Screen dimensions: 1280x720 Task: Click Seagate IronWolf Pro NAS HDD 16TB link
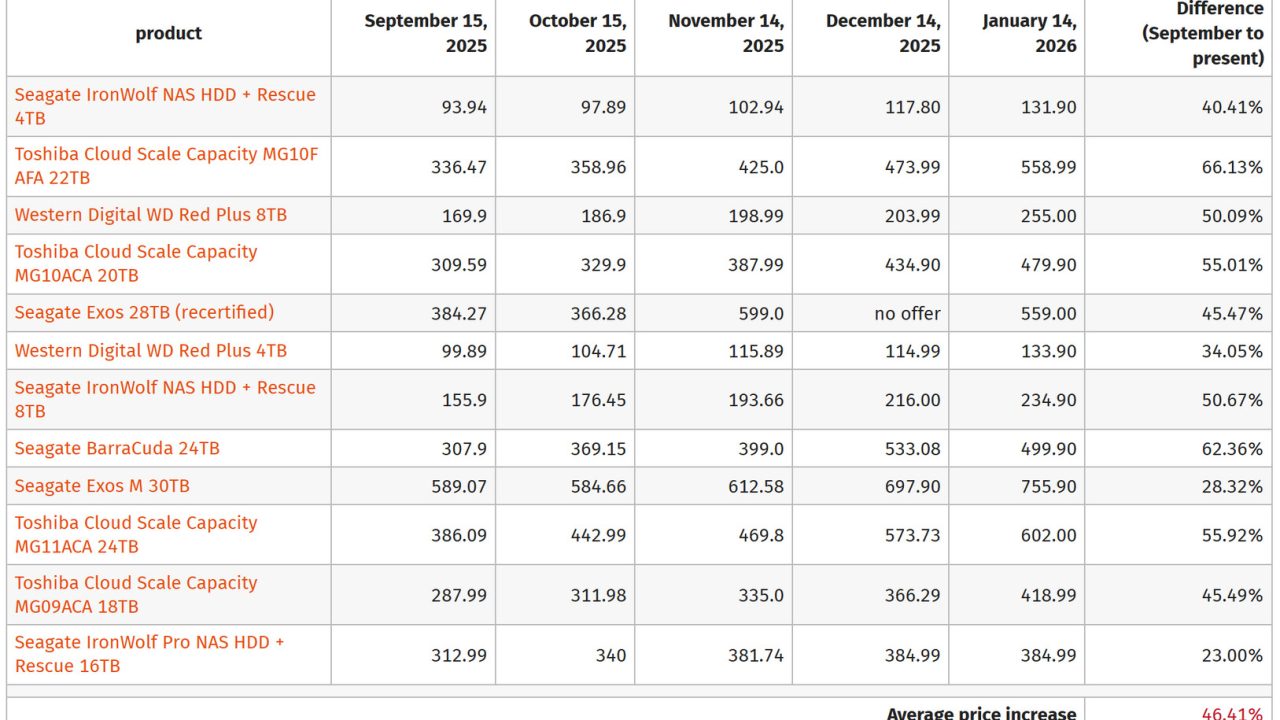(149, 642)
